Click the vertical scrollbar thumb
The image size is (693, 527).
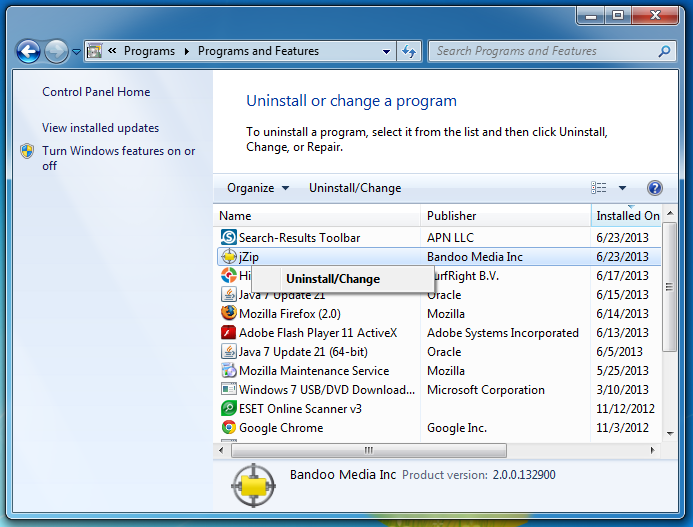(x=670, y=286)
